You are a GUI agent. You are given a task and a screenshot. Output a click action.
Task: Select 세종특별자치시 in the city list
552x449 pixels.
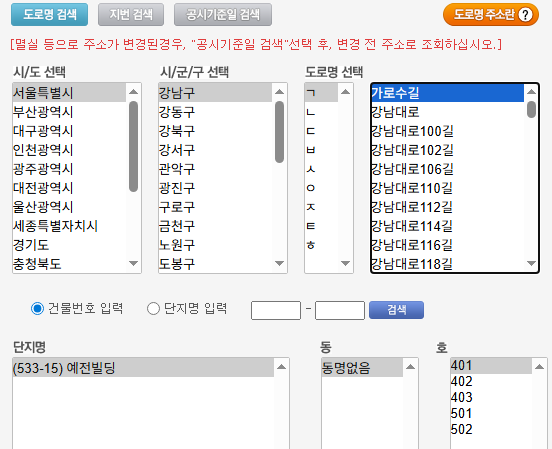coord(69,226)
